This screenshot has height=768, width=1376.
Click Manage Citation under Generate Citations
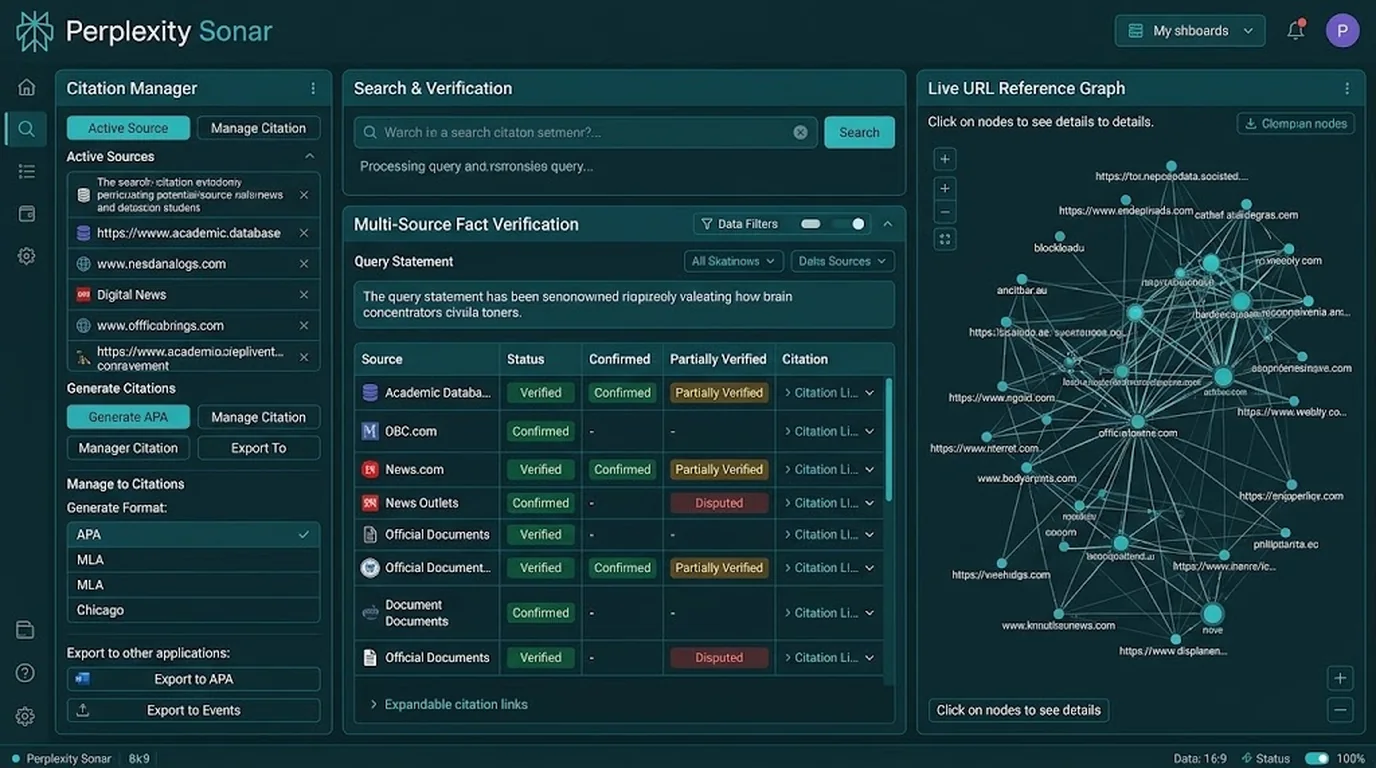point(258,417)
